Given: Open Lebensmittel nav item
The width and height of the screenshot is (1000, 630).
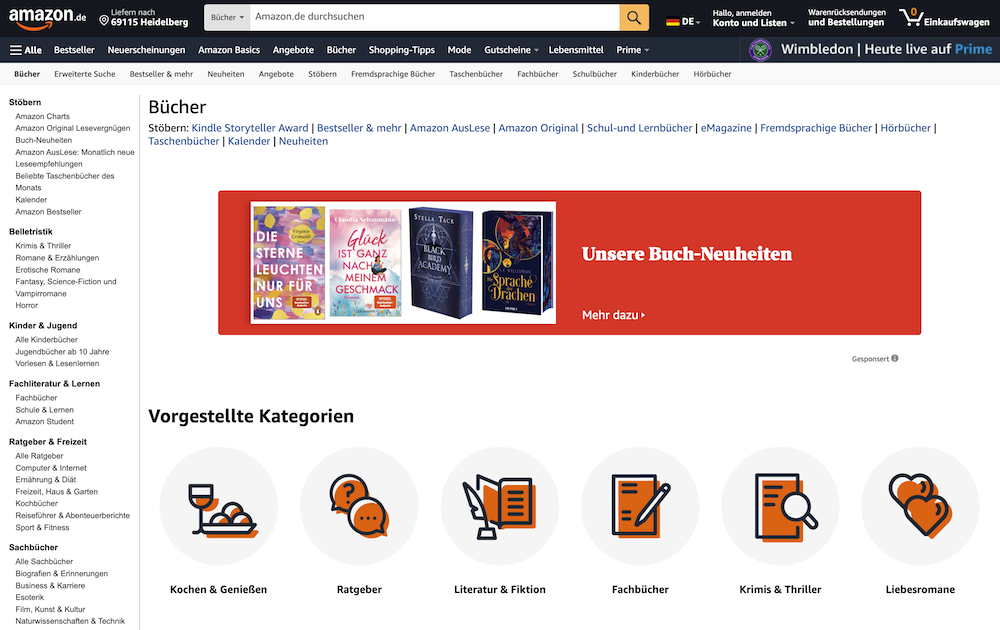Looking at the screenshot, I should tap(576, 50).
